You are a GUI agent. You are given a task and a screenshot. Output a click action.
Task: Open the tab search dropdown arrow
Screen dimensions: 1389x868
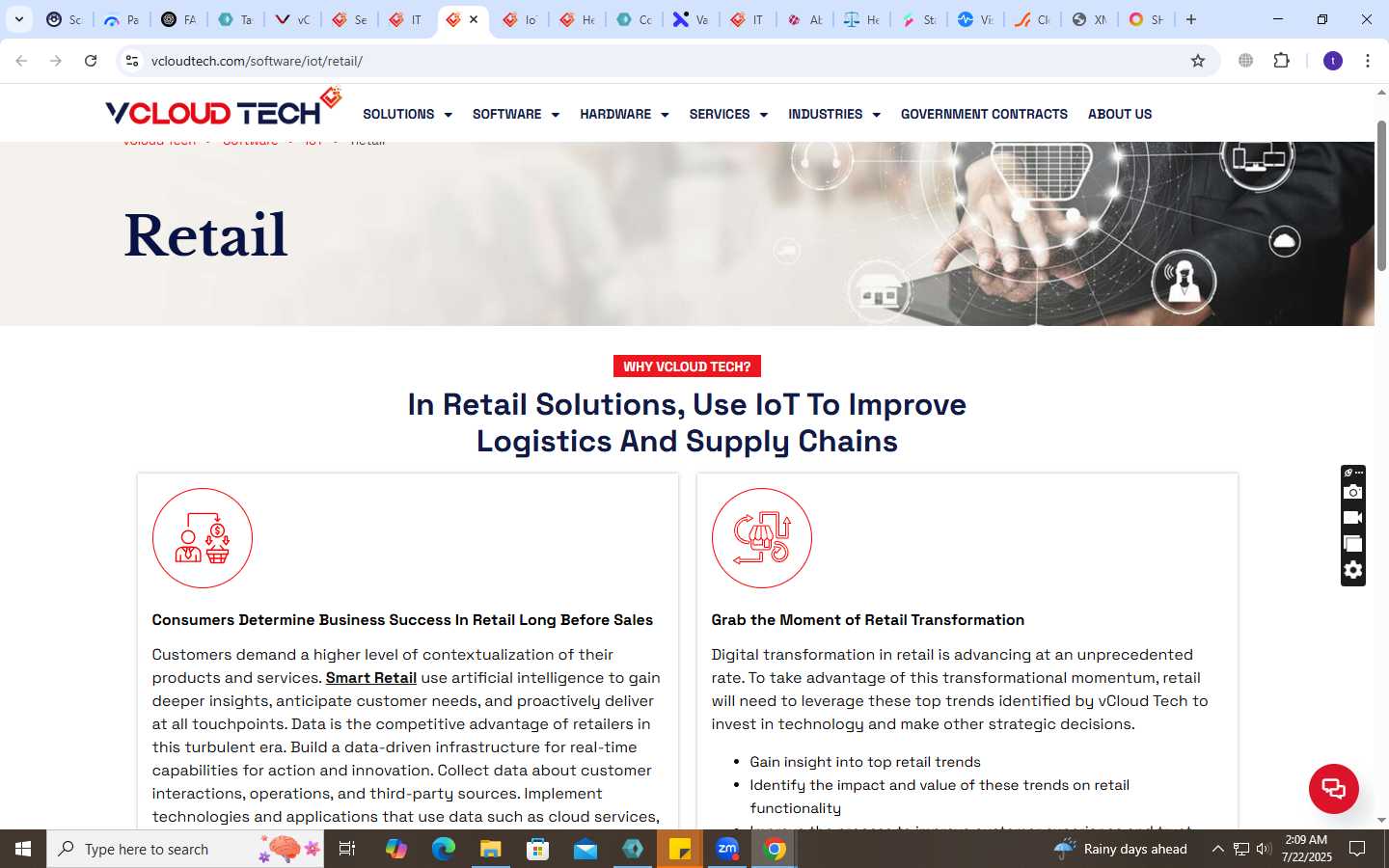(18, 19)
